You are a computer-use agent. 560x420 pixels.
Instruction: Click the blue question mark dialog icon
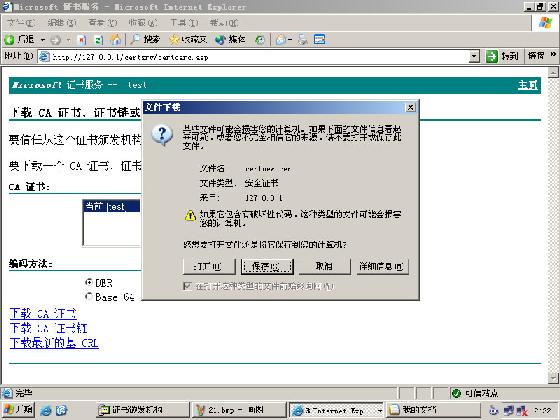[162, 135]
